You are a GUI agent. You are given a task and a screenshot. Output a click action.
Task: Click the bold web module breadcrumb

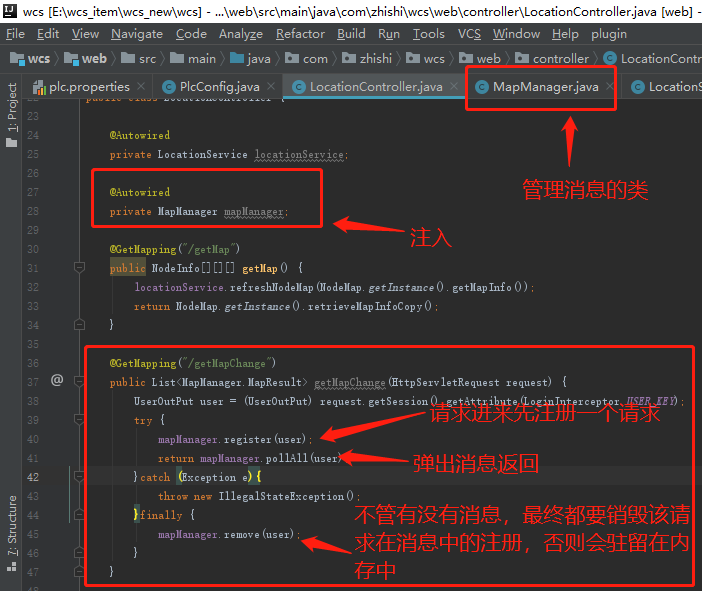[85, 59]
